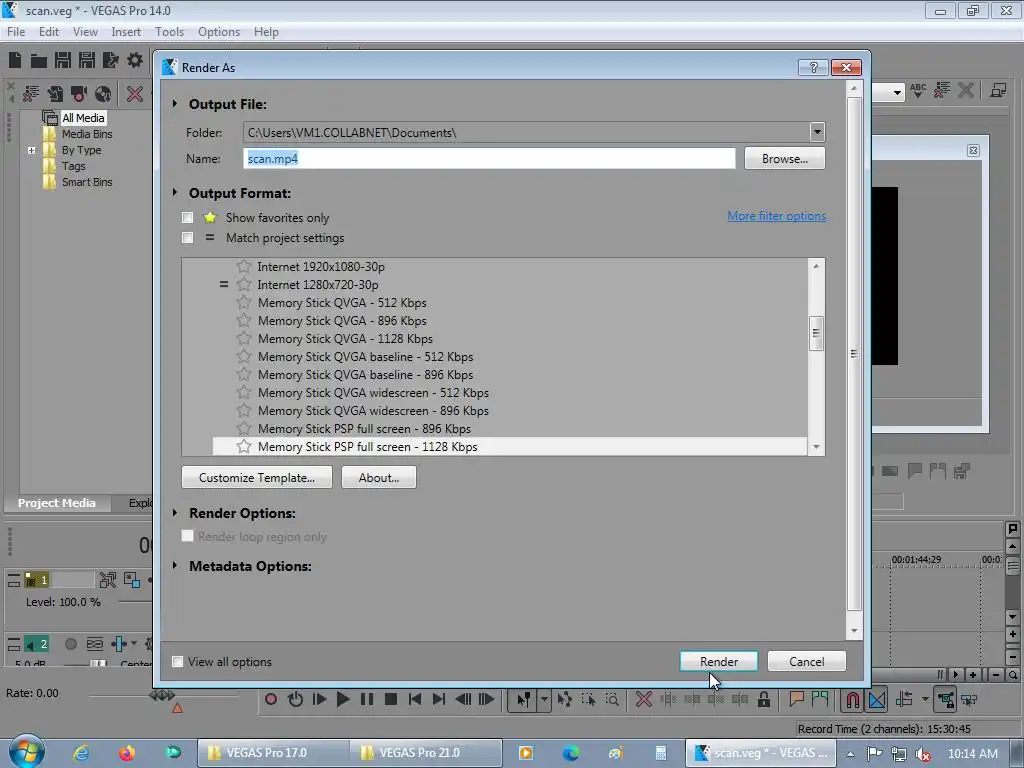The height and width of the screenshot is (768, 1024).
Task: Toggle the Loop Playback icon
Action: pyautogui.click(x=295, y=699)
